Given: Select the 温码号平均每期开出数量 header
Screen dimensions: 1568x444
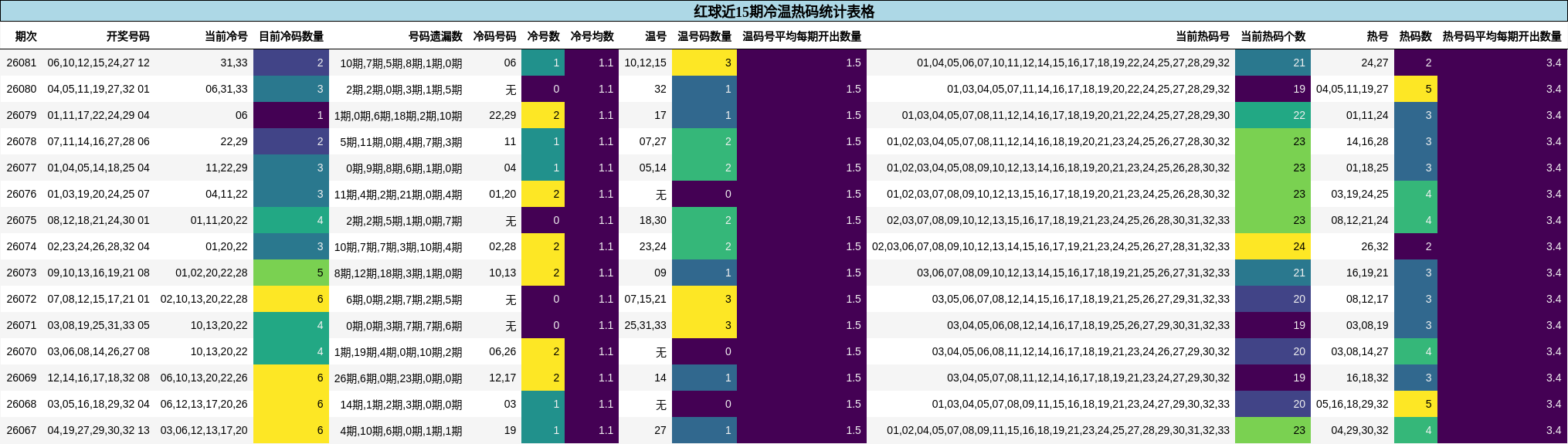Looking at the screenshot, I should coord(802,36).
